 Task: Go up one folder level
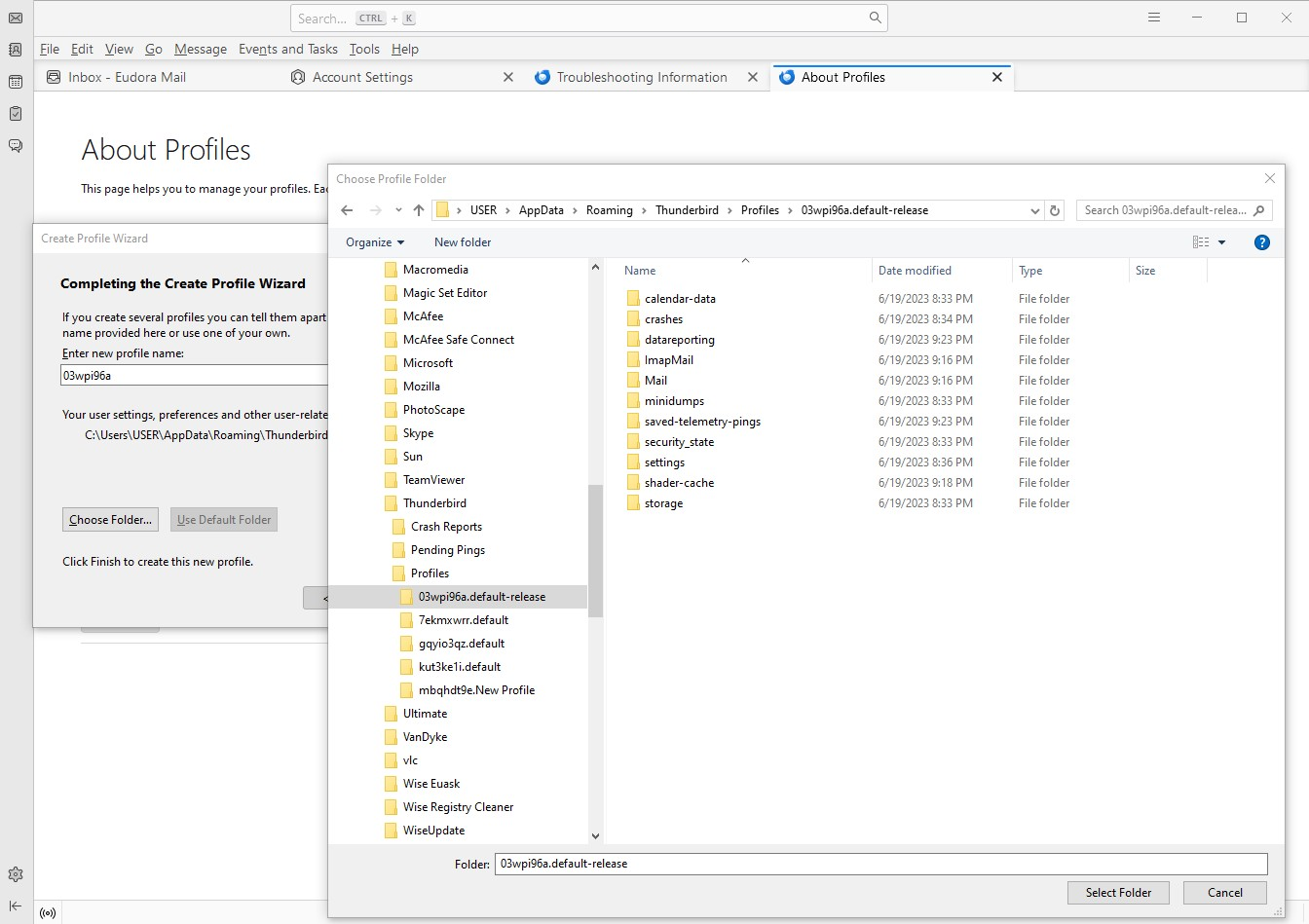point(419,210)
